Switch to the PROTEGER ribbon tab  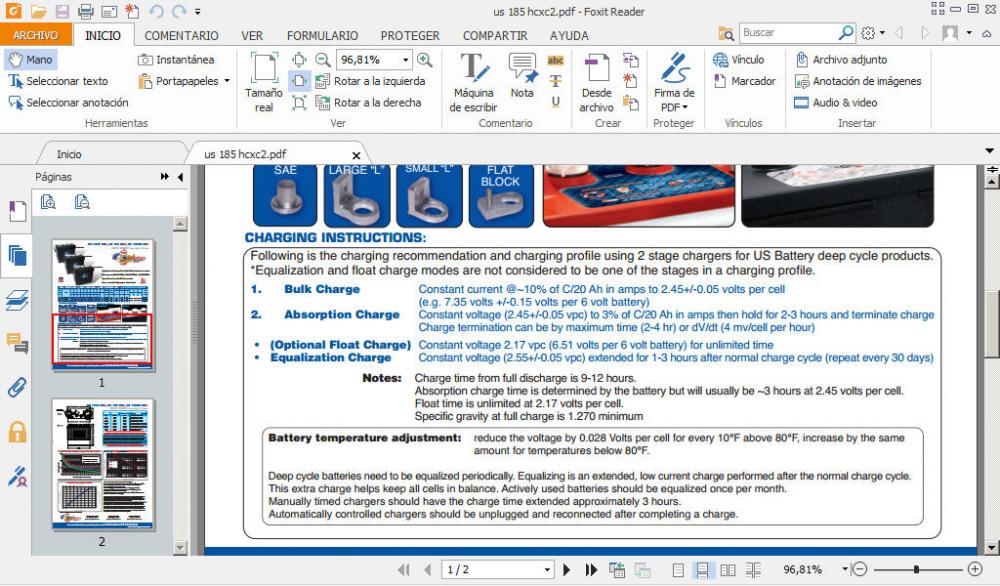410,36
